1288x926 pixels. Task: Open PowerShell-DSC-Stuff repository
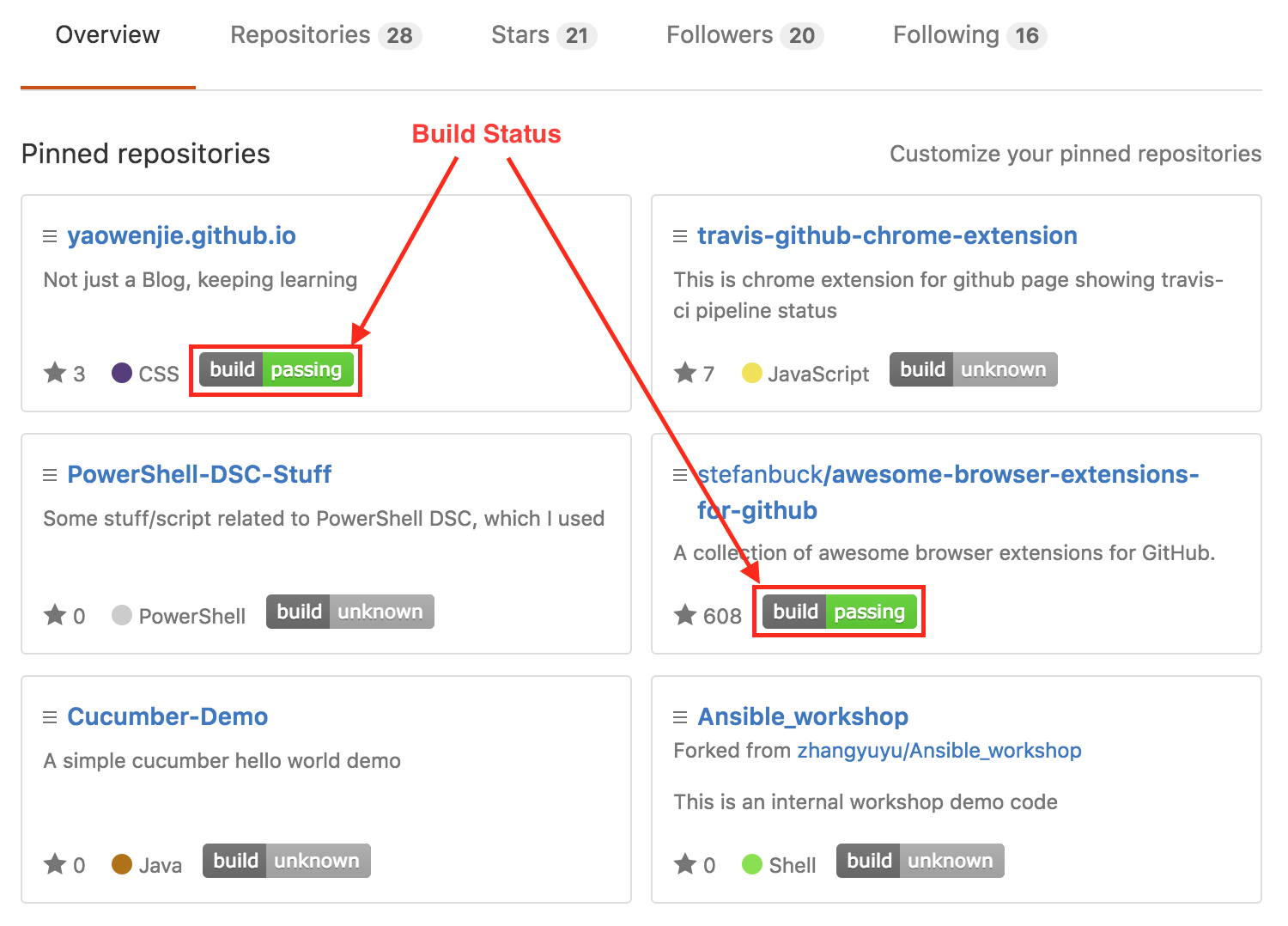(x=199, y=474)
